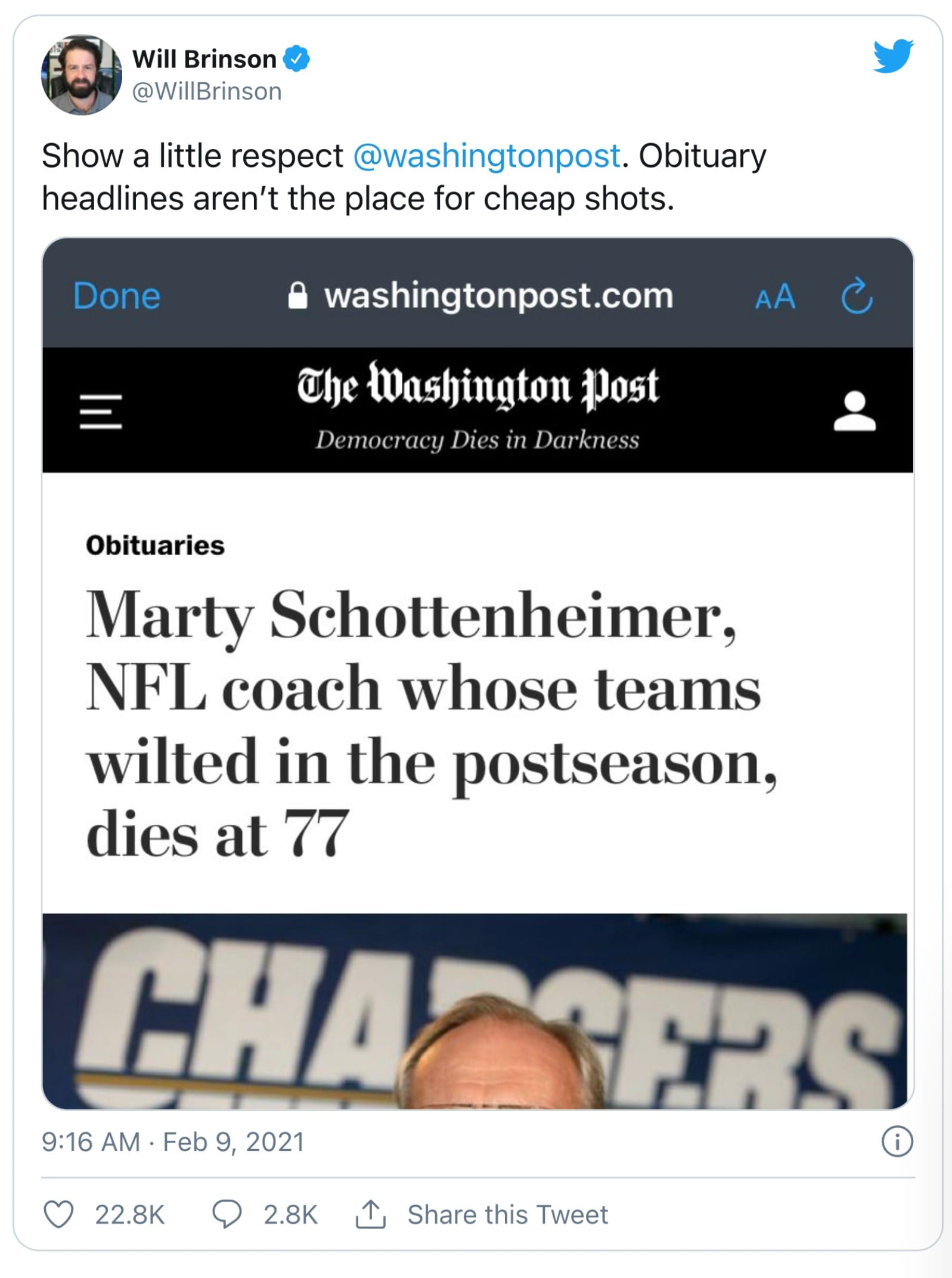Open tweet info circle icon
Image resolution: width=952 pixels, height=1278 pixels.
[897, 1142]
